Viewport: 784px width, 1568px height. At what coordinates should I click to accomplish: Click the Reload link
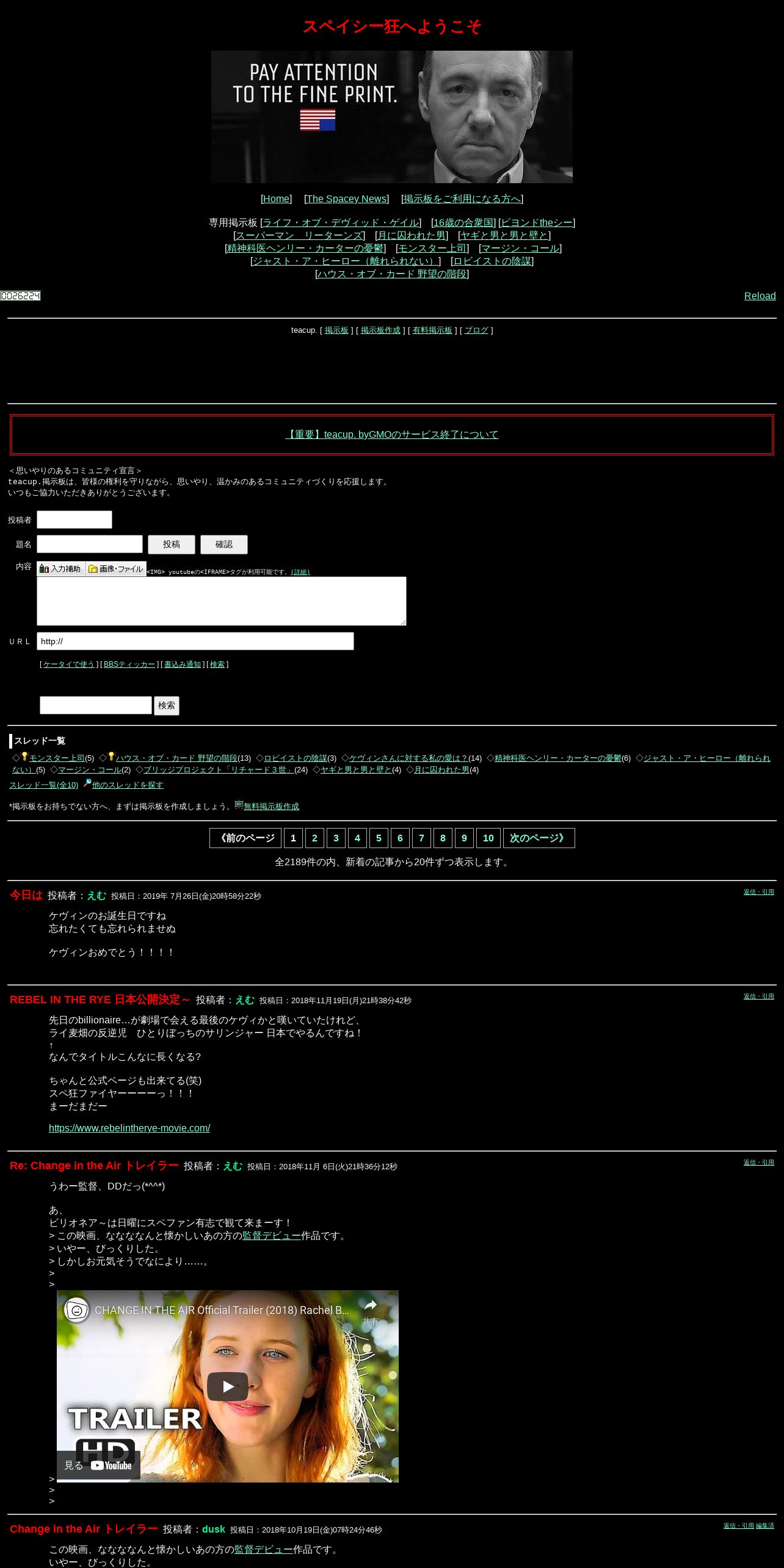click(x=760, y=296)
